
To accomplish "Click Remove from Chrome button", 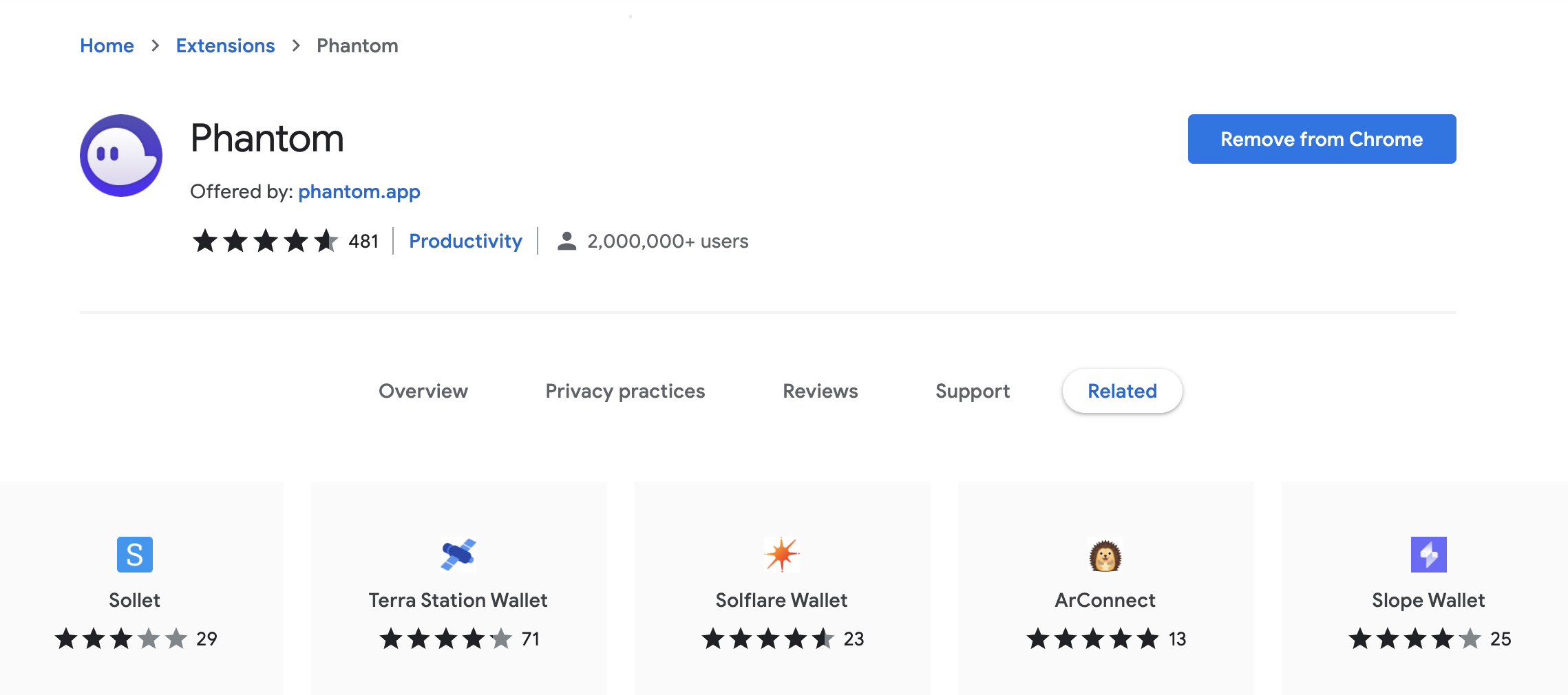I will 1322,139.
